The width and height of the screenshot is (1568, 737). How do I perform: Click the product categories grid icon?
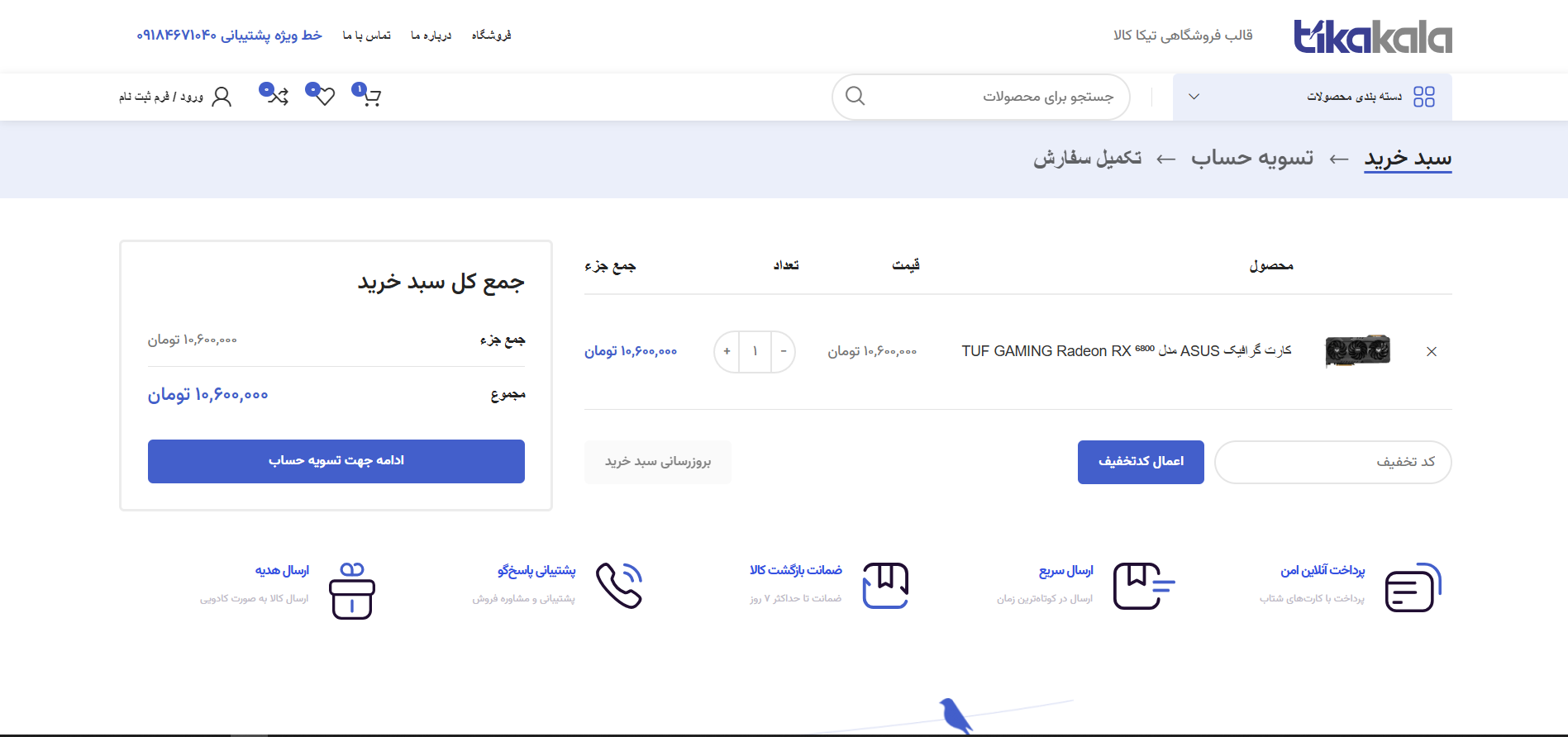[1423, 97]
